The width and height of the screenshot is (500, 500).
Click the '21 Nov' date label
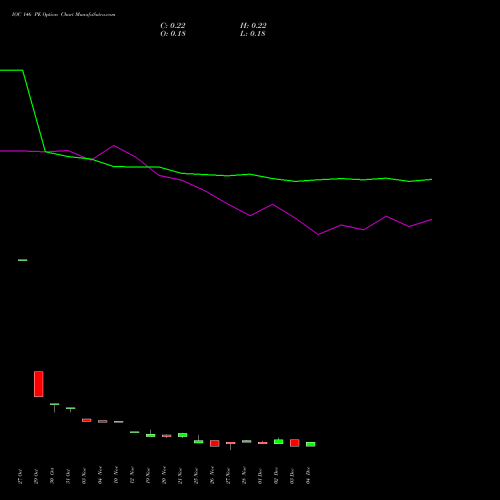click(180, 476)
